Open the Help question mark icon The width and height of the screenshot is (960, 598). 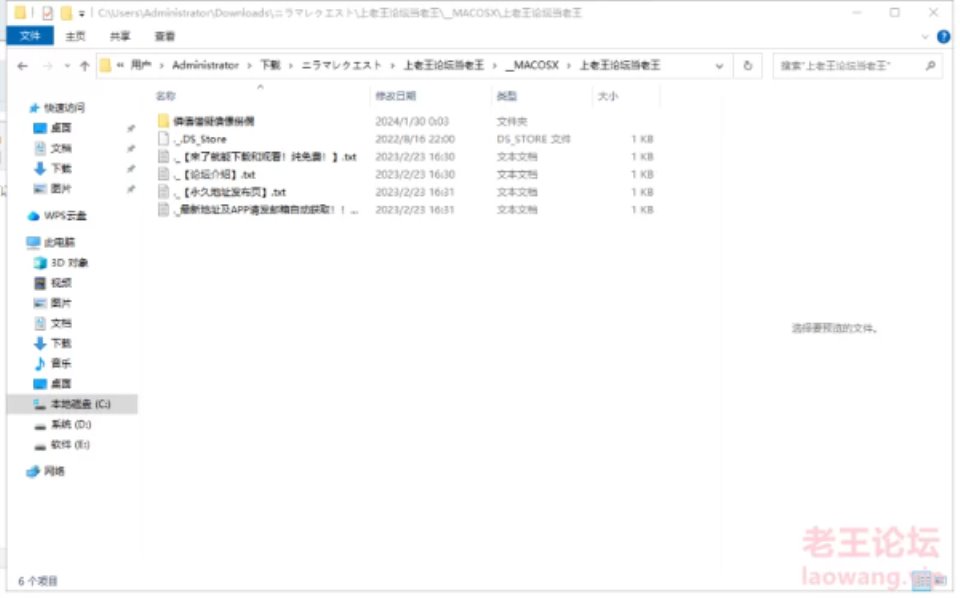(x=943, y=36)
